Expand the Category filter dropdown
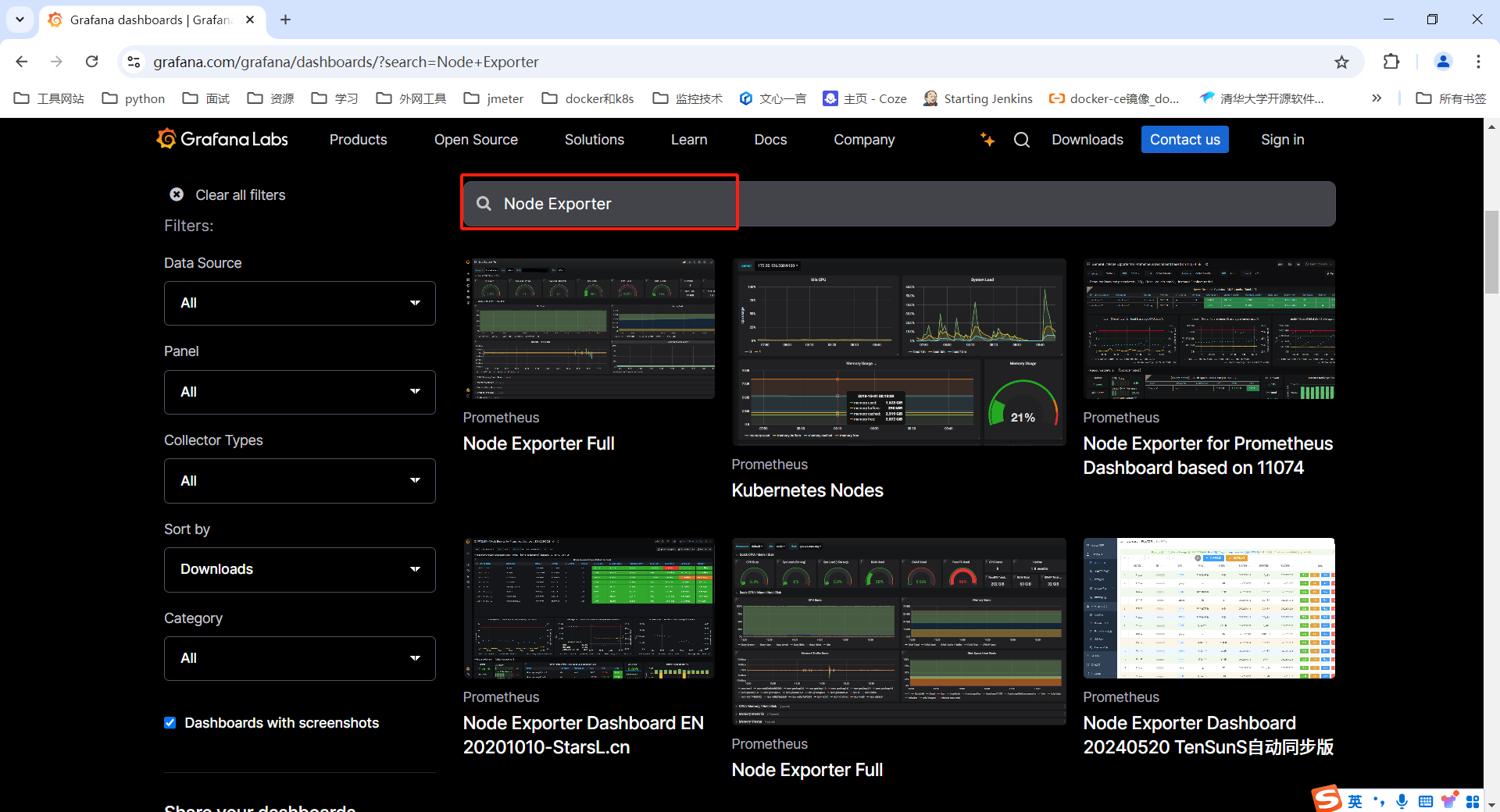1500x812 pixels. point(300,658)
